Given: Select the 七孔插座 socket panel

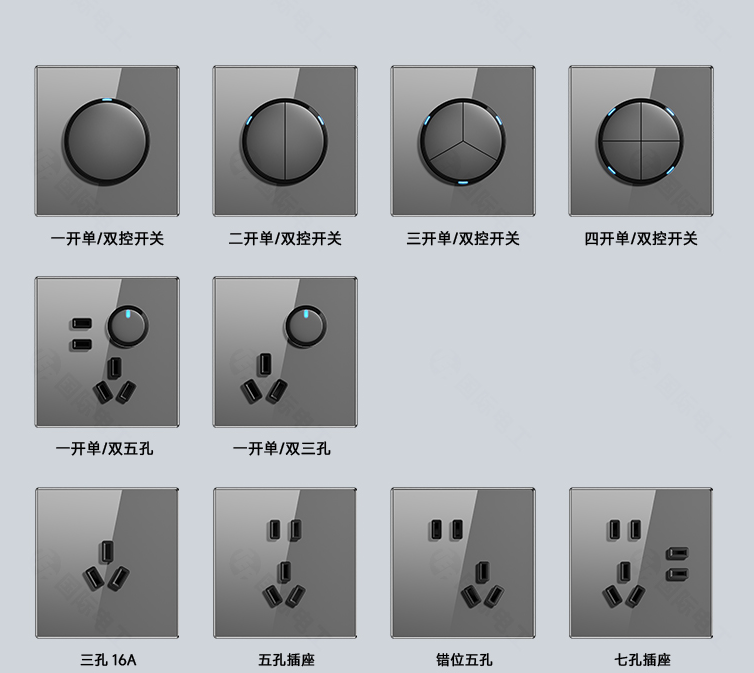Looking at the screenshot, I should pos(641,563).
